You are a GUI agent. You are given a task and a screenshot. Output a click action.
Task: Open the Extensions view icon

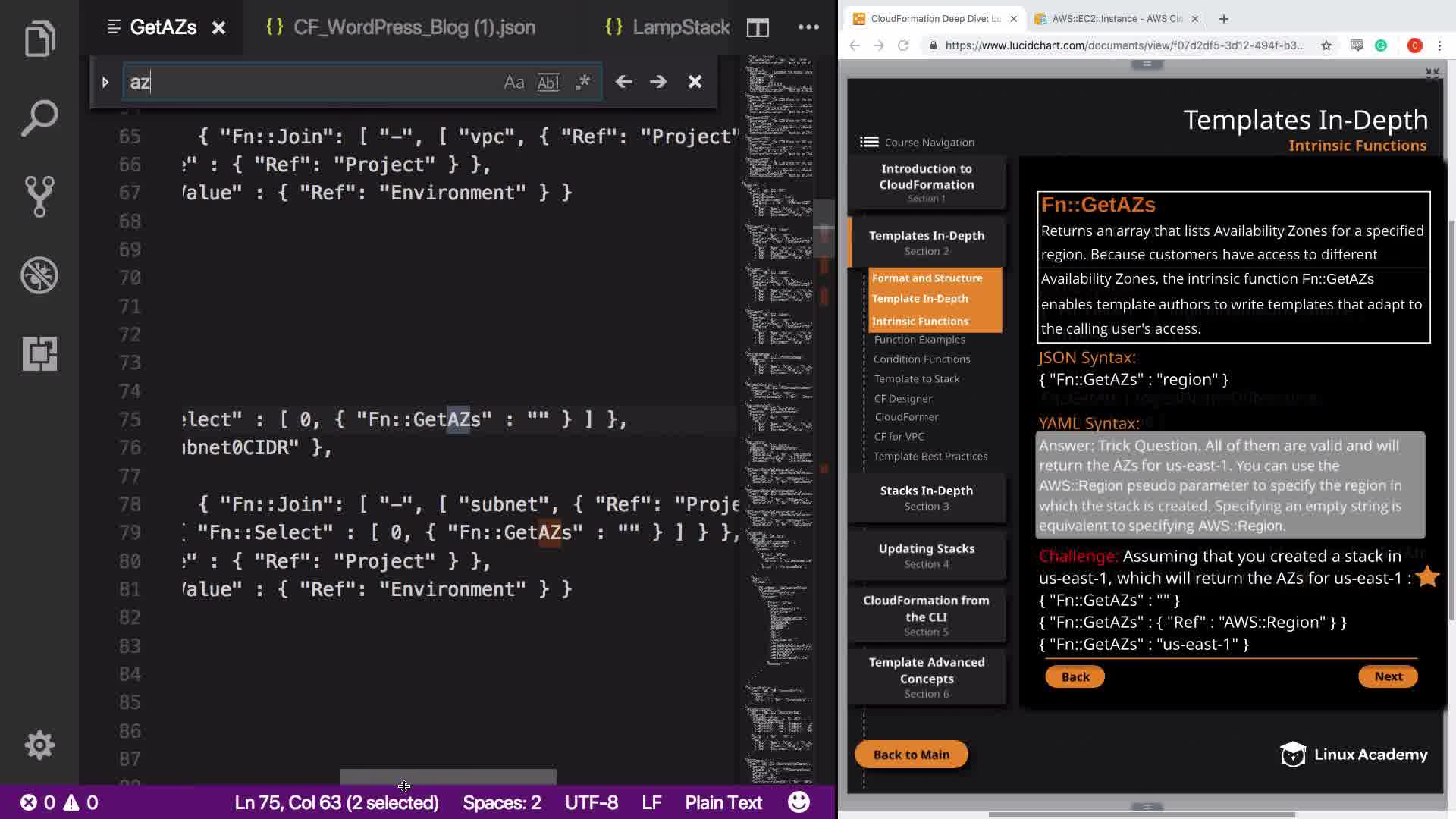coord(39,353)
